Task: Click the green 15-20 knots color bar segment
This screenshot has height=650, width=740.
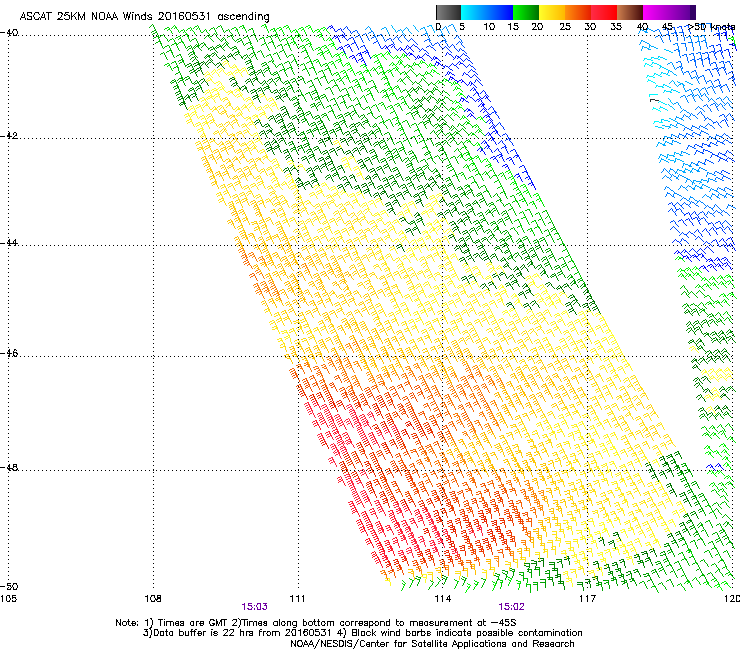Action: pyautogui.click(x=526, y=12)
